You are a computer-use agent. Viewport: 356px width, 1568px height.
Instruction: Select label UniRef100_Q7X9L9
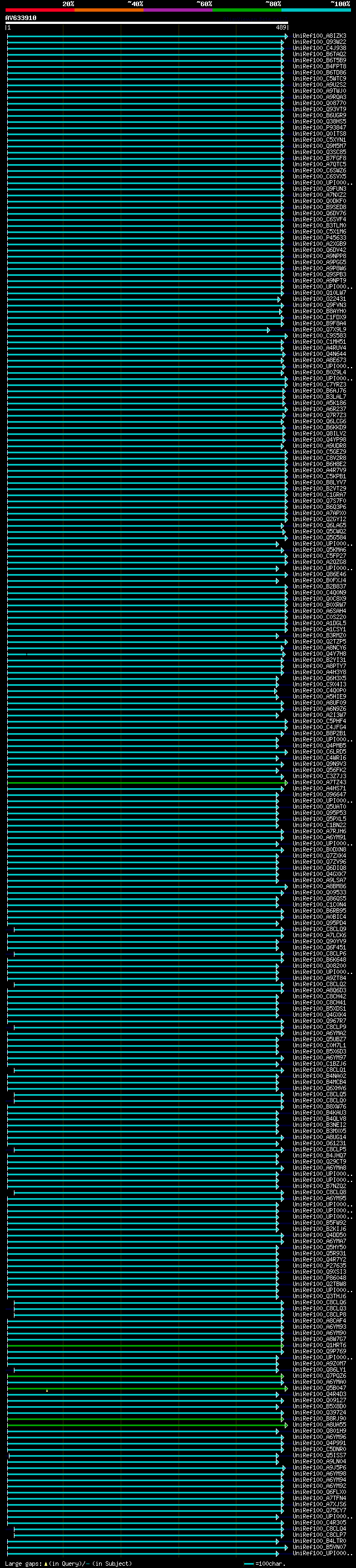(319, 329)
